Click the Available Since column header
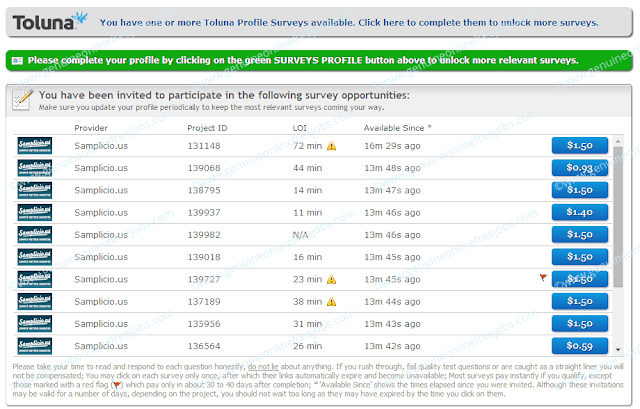The image size is (640, 409). coord(398,128)
